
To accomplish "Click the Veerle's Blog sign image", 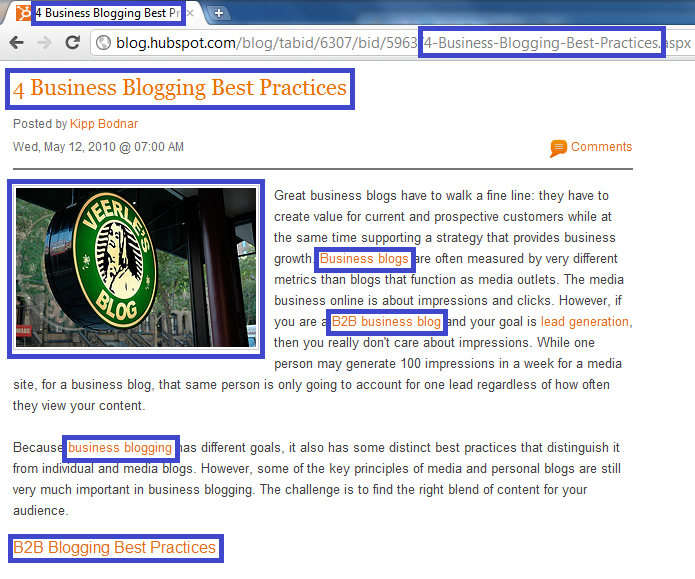I will 136,268.
